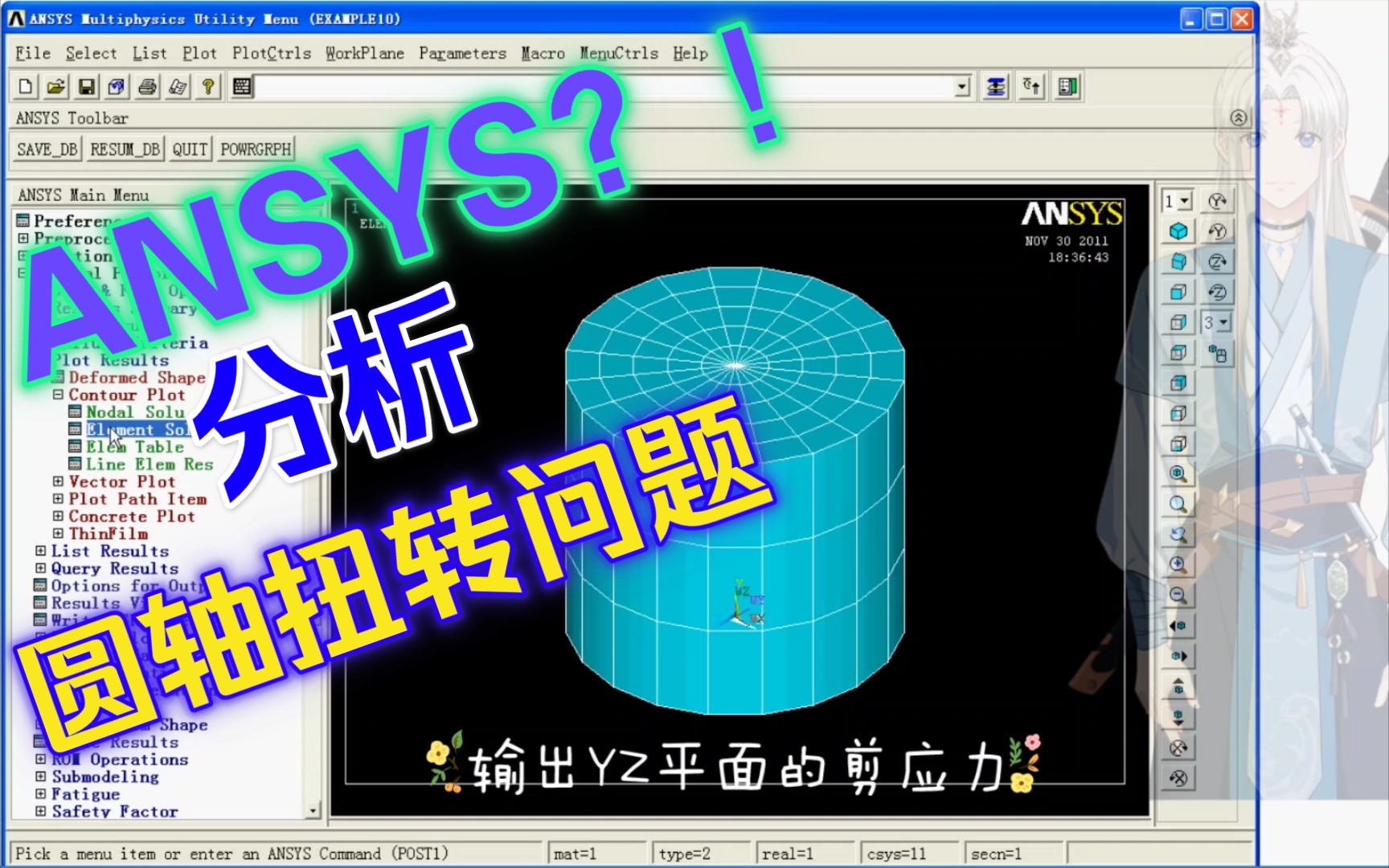Expand the Fatigue tree node
The image size is (1389, 868).
[40, 794]
